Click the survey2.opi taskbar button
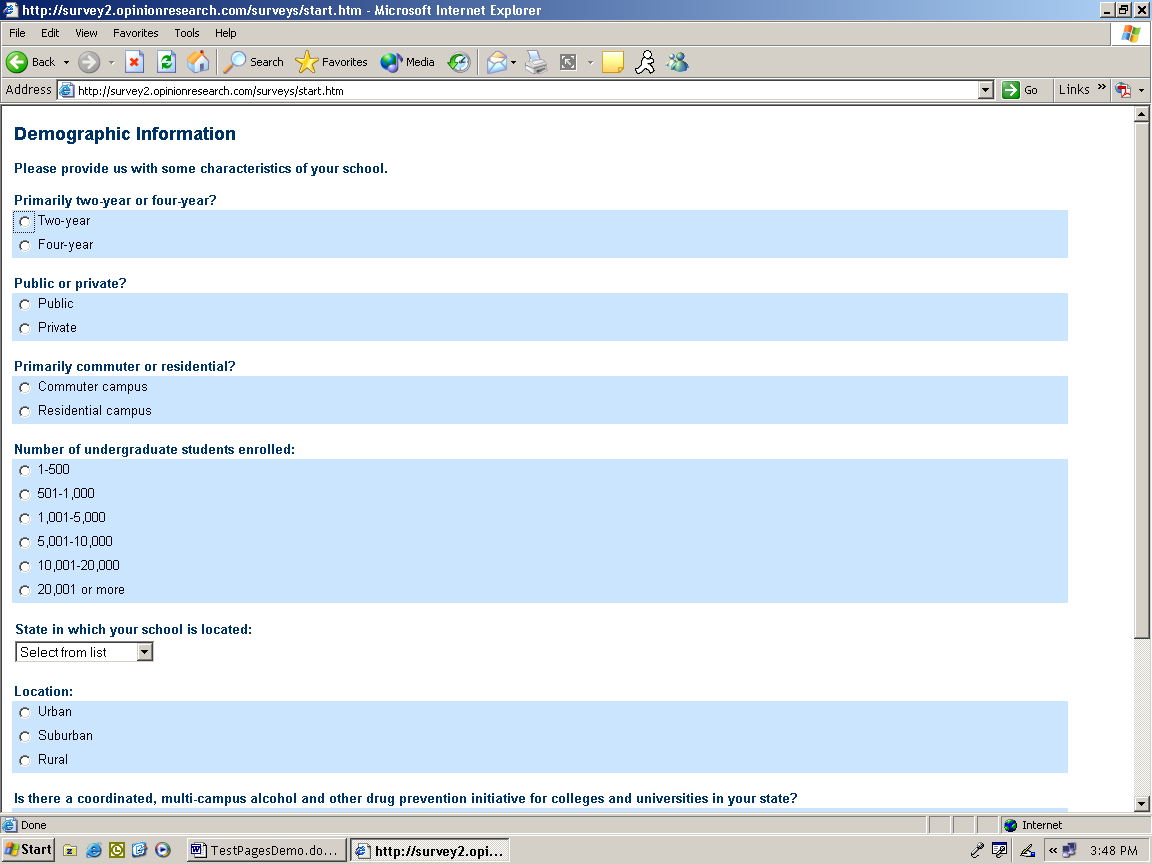Image resolution: width=1152 pixels, height=864 pixels. [430, 850]
